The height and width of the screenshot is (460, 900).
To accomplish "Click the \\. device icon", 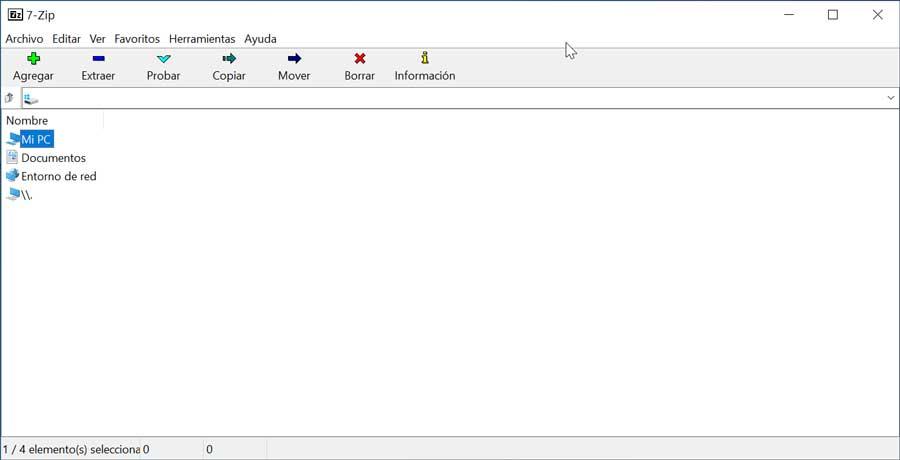I will tap(13, 195).
